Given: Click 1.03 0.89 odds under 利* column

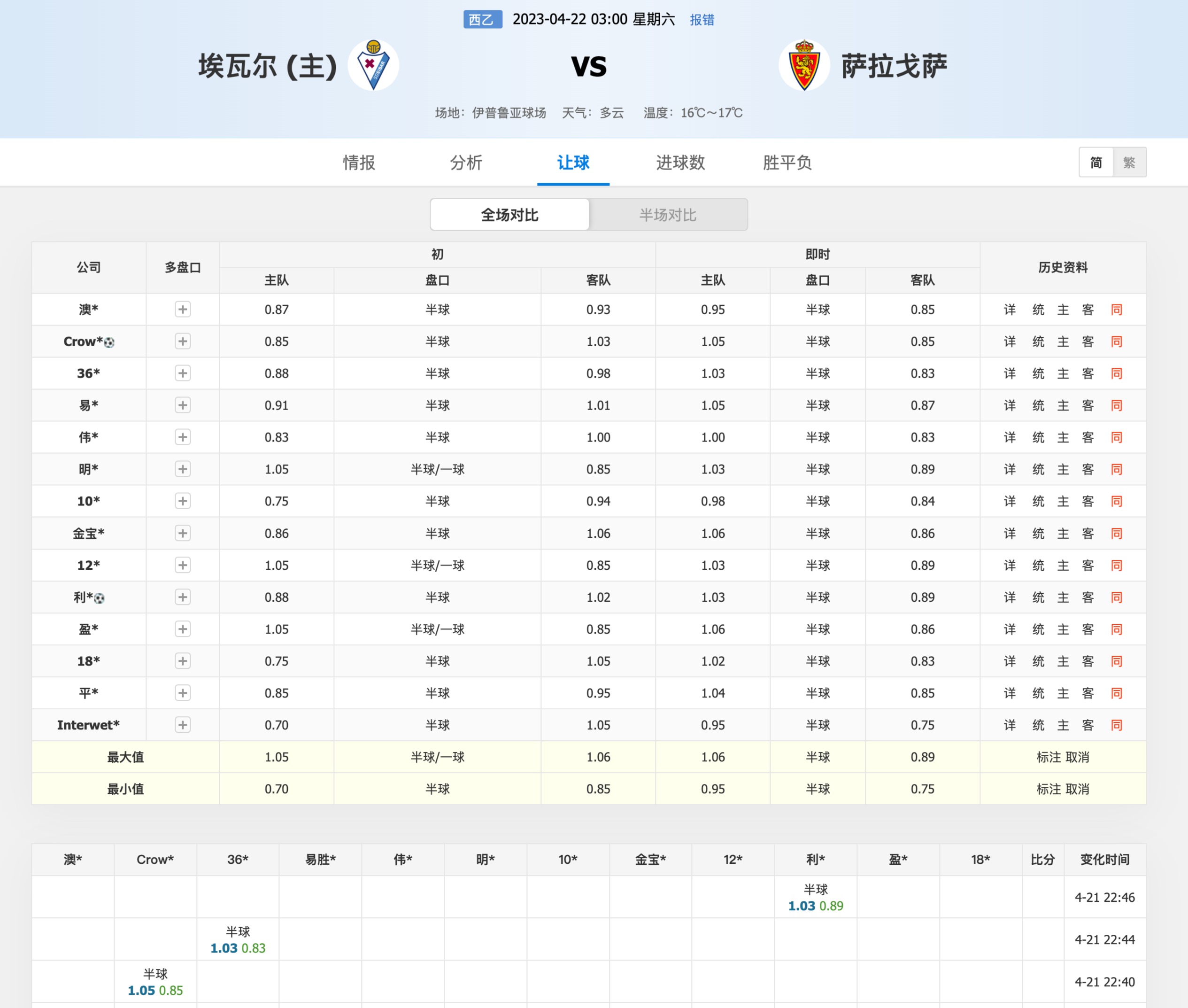Looking at the screenshot, I should point(816,906).
